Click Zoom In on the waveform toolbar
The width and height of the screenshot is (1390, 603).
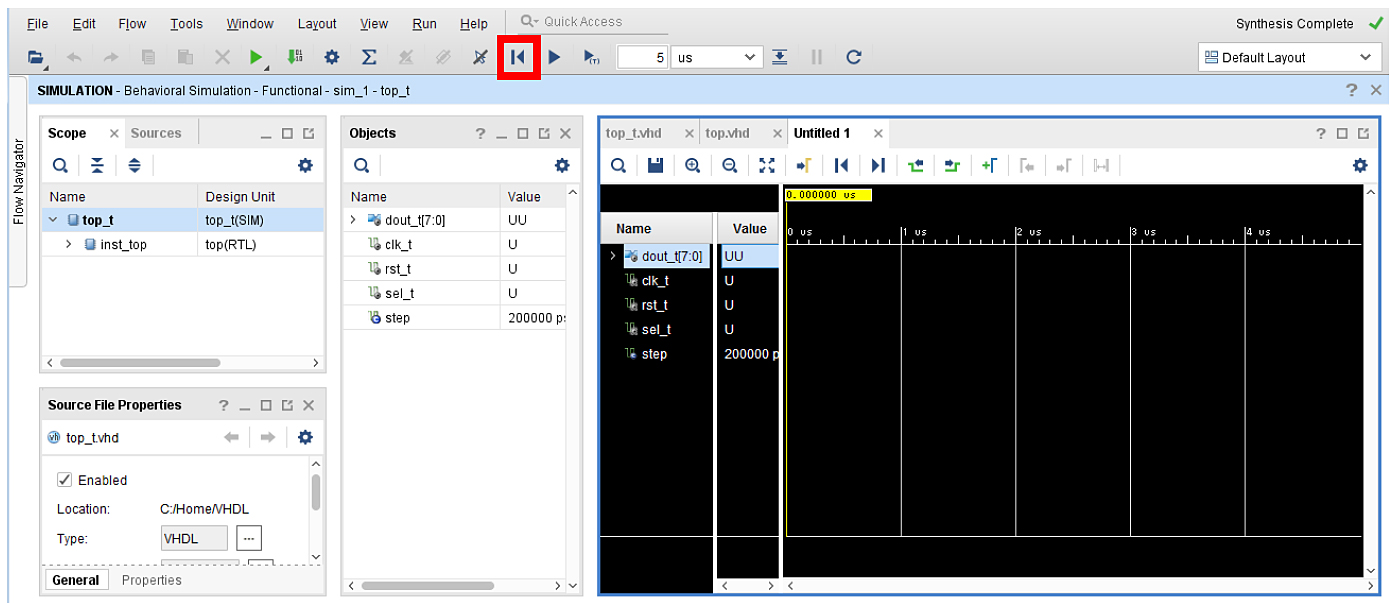[x=692, y=165]
